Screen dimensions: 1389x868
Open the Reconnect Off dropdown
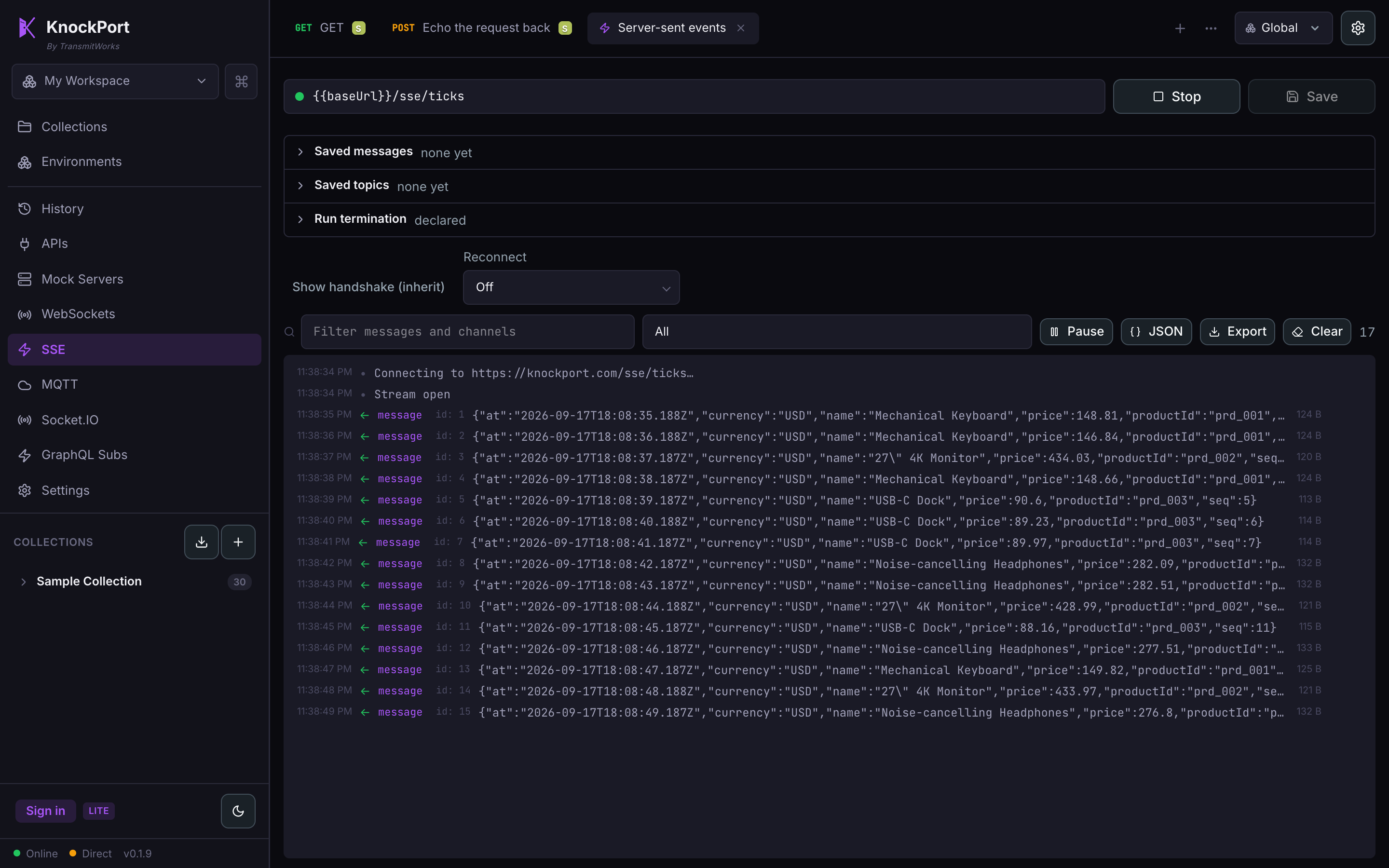[571, 287]
